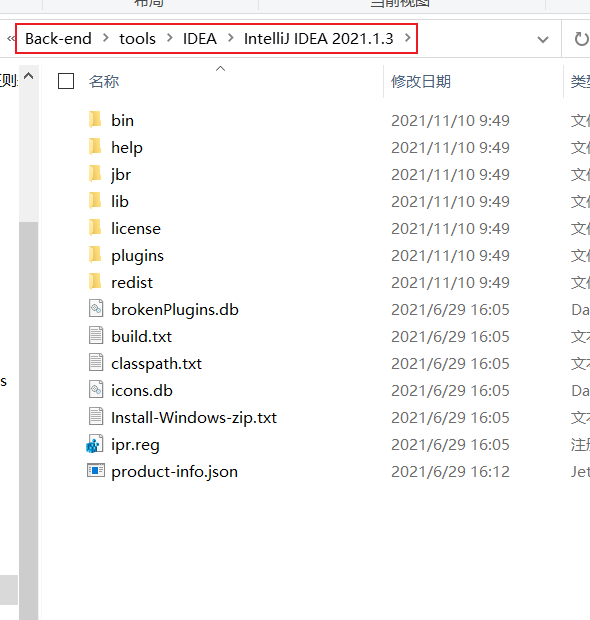The height and width of the screenshot is (620, 590).
Task: Click the redist folder's modified date
Action: (450, 282)
